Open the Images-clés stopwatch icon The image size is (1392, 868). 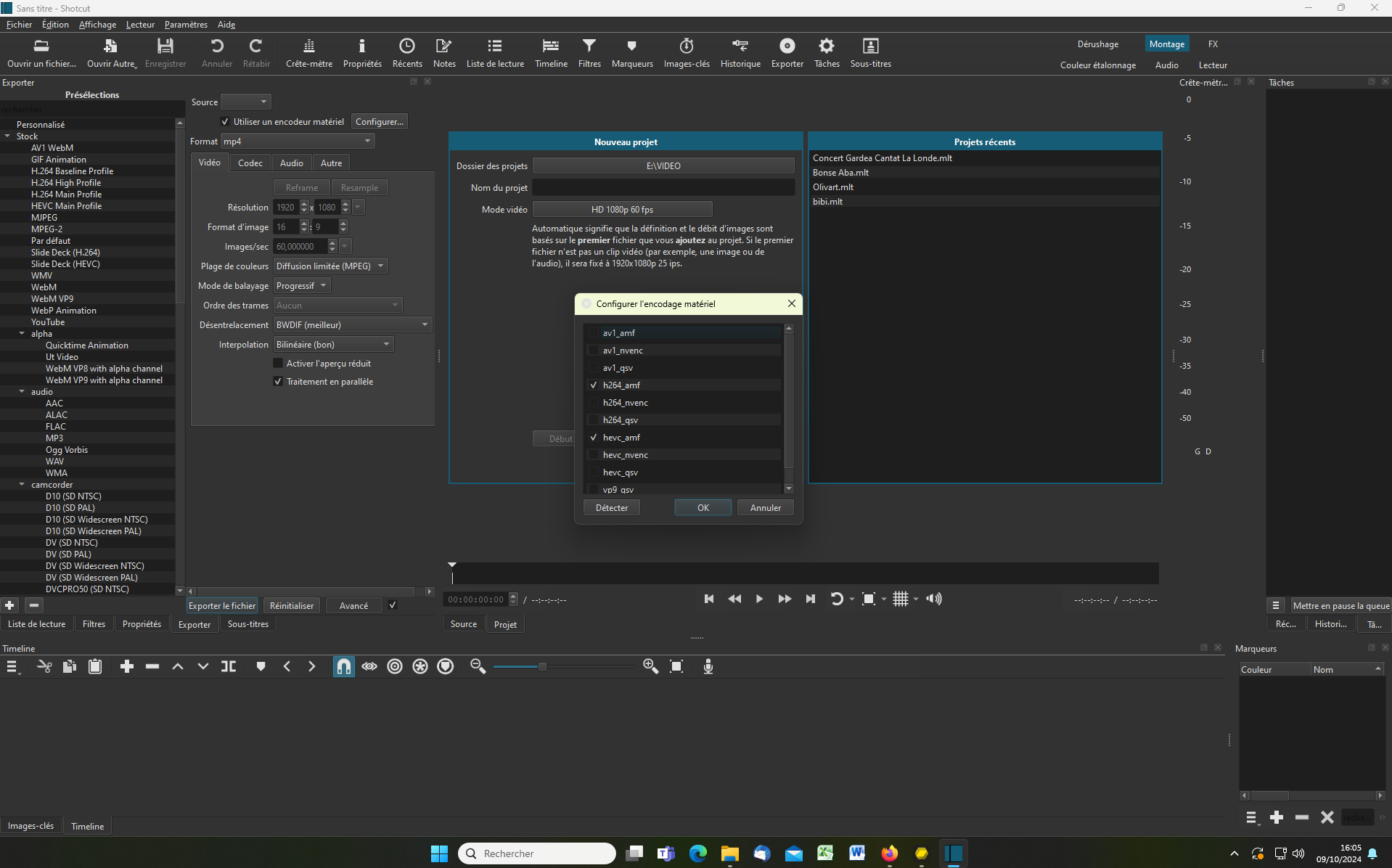[687, 53]
